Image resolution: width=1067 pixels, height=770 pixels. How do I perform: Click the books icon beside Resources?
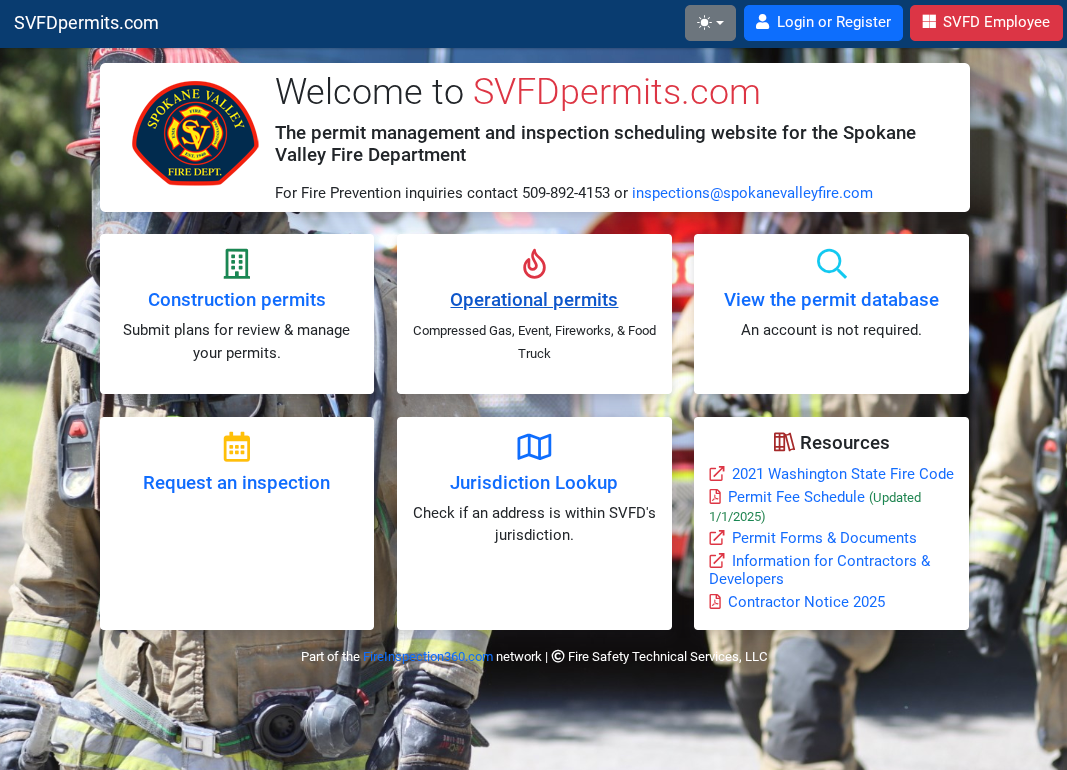click(784, 442)
